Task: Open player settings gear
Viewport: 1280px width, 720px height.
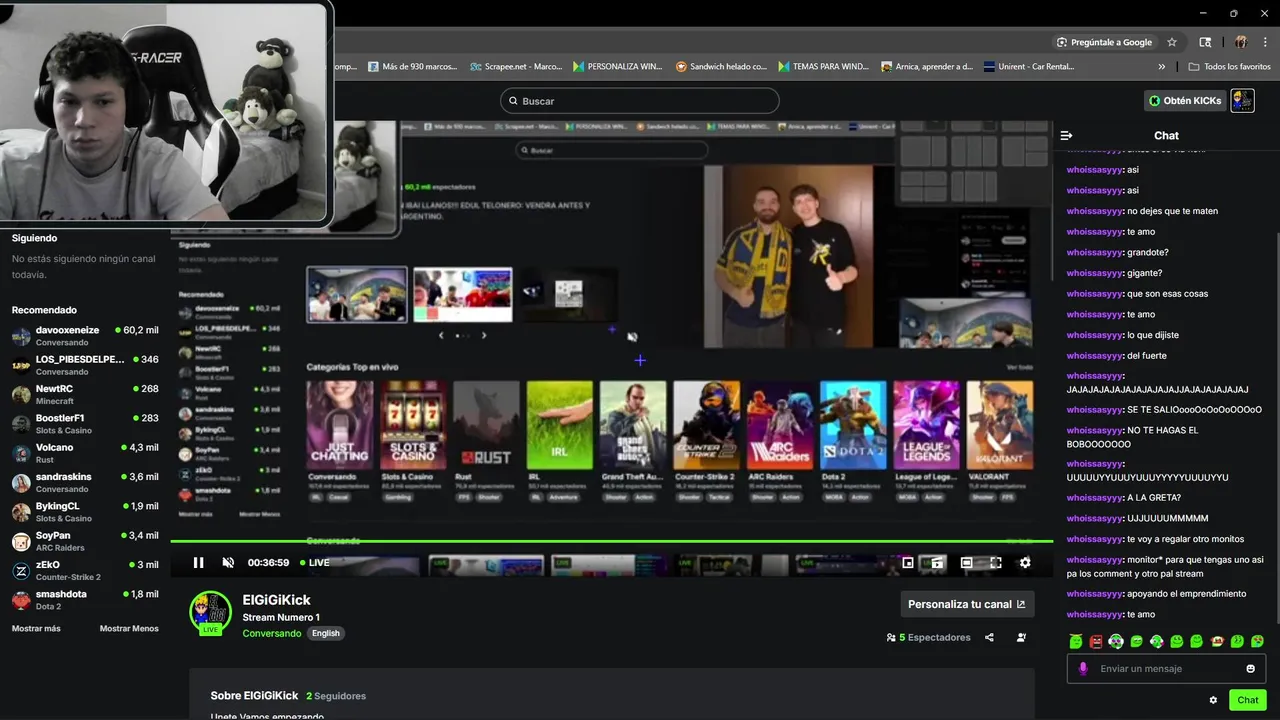Action: [1025, 563]
